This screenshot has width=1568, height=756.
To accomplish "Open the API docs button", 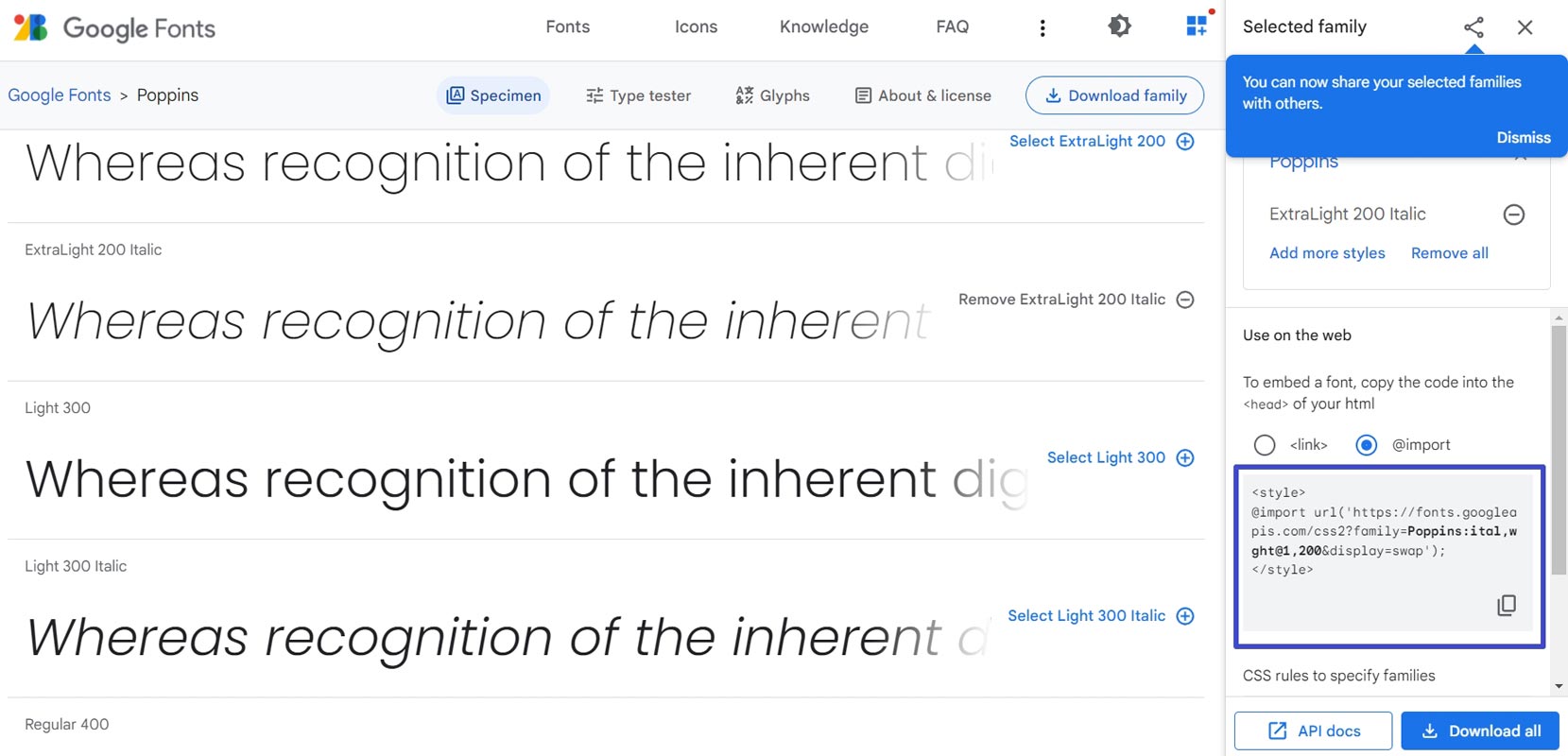I will tap(1313, 730).
